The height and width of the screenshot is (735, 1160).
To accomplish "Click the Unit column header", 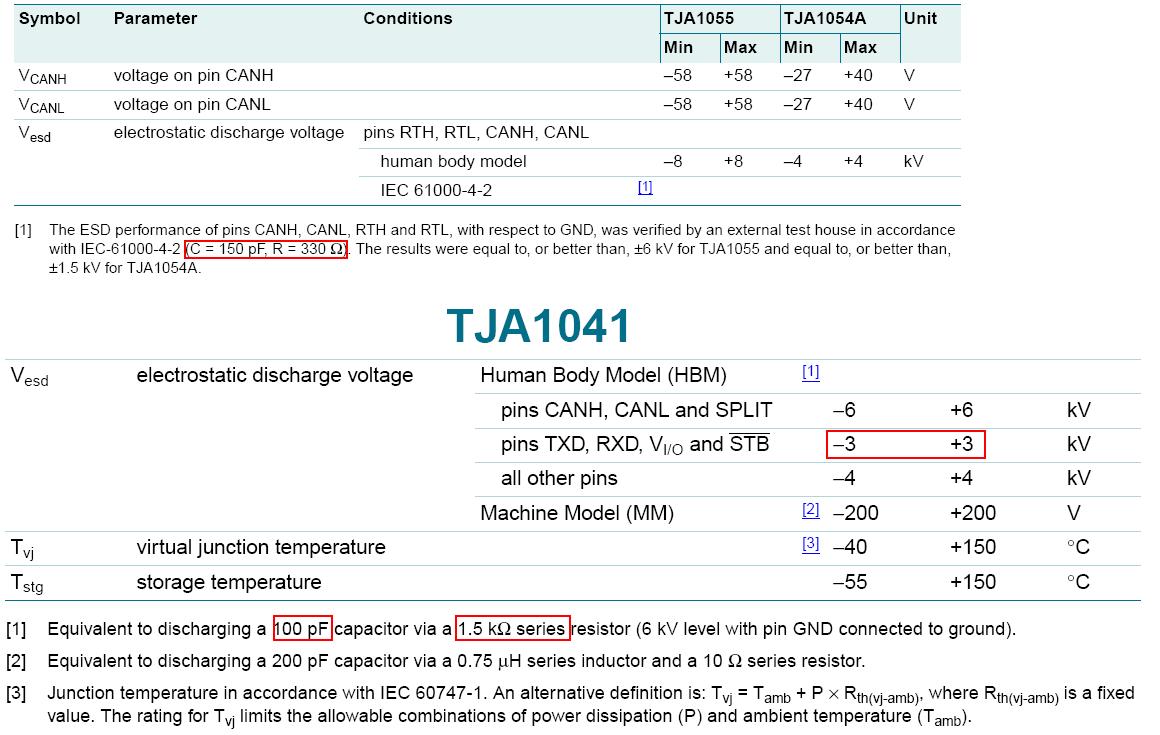I will pyautogui.click(x=920, y=18).
